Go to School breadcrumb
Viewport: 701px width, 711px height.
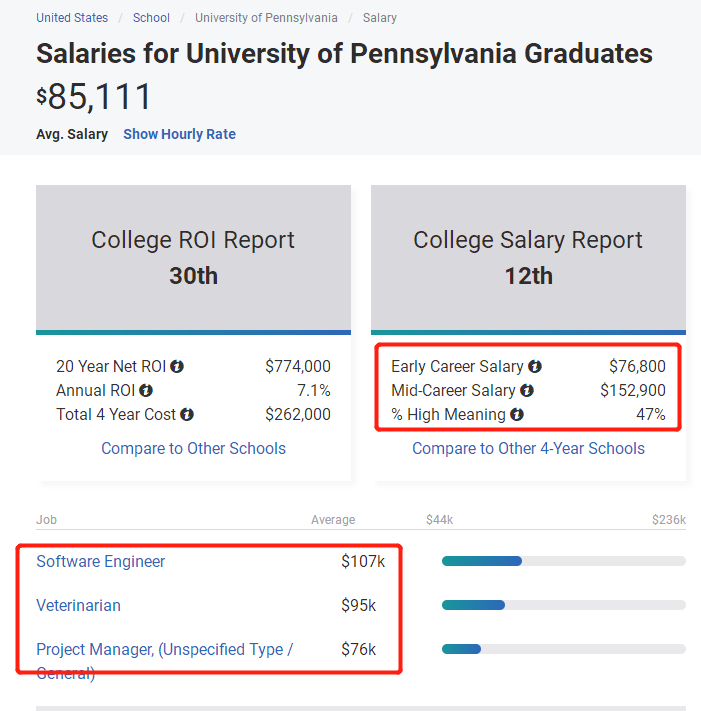(x=152, y=18)
